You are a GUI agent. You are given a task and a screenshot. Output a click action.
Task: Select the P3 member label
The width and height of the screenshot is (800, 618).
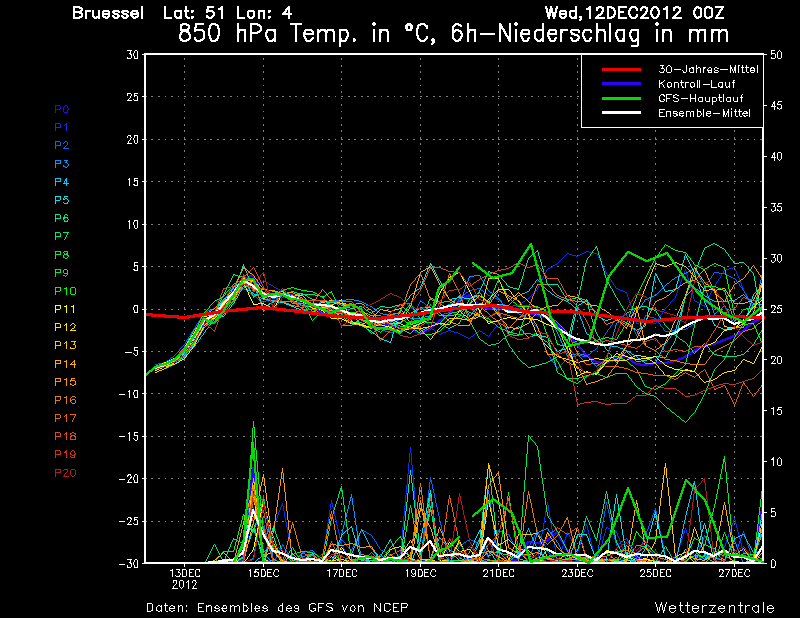62,164
